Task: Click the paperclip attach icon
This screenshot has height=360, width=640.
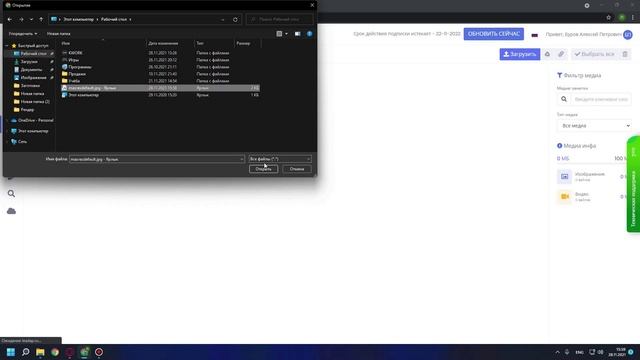Action: [x=561, y=54]
